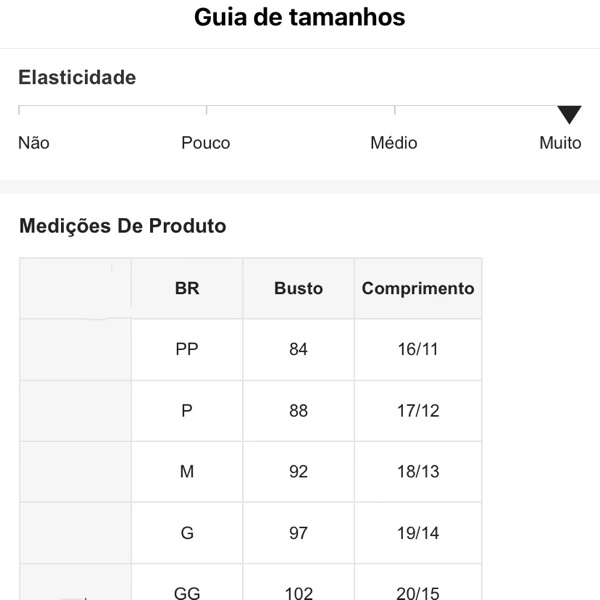Click the 'Elasticidade' section heading
The width and height of the screenshot is (600, 600).
pyautogui.click(x=77, y=77)
